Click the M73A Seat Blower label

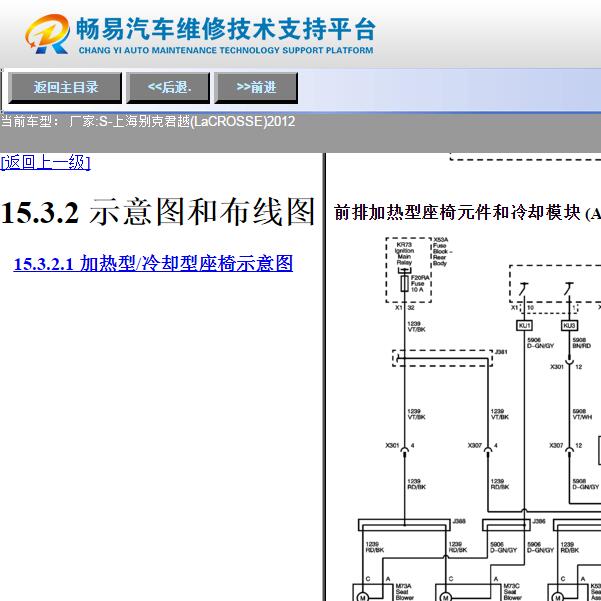coord(404,592)
